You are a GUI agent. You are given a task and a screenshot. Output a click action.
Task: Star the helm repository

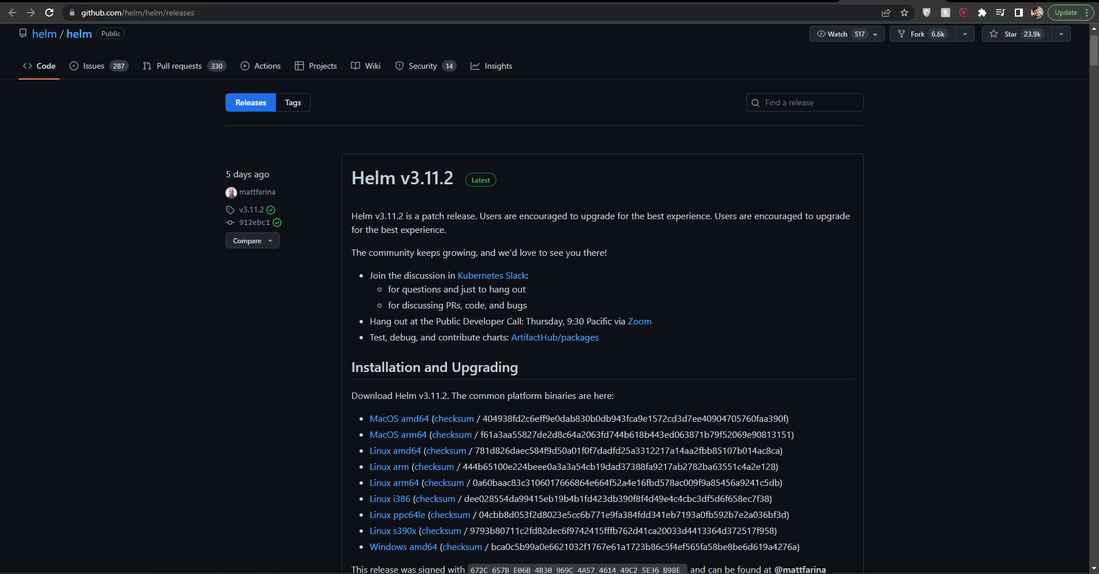tap(1016, 34)
